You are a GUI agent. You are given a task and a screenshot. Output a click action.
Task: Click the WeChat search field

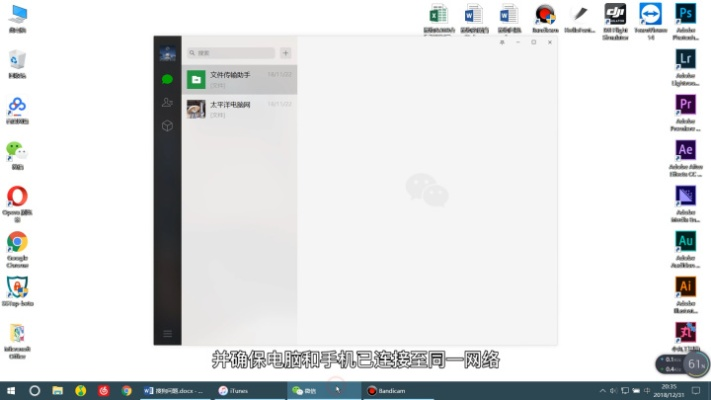(x=231, y=53)
